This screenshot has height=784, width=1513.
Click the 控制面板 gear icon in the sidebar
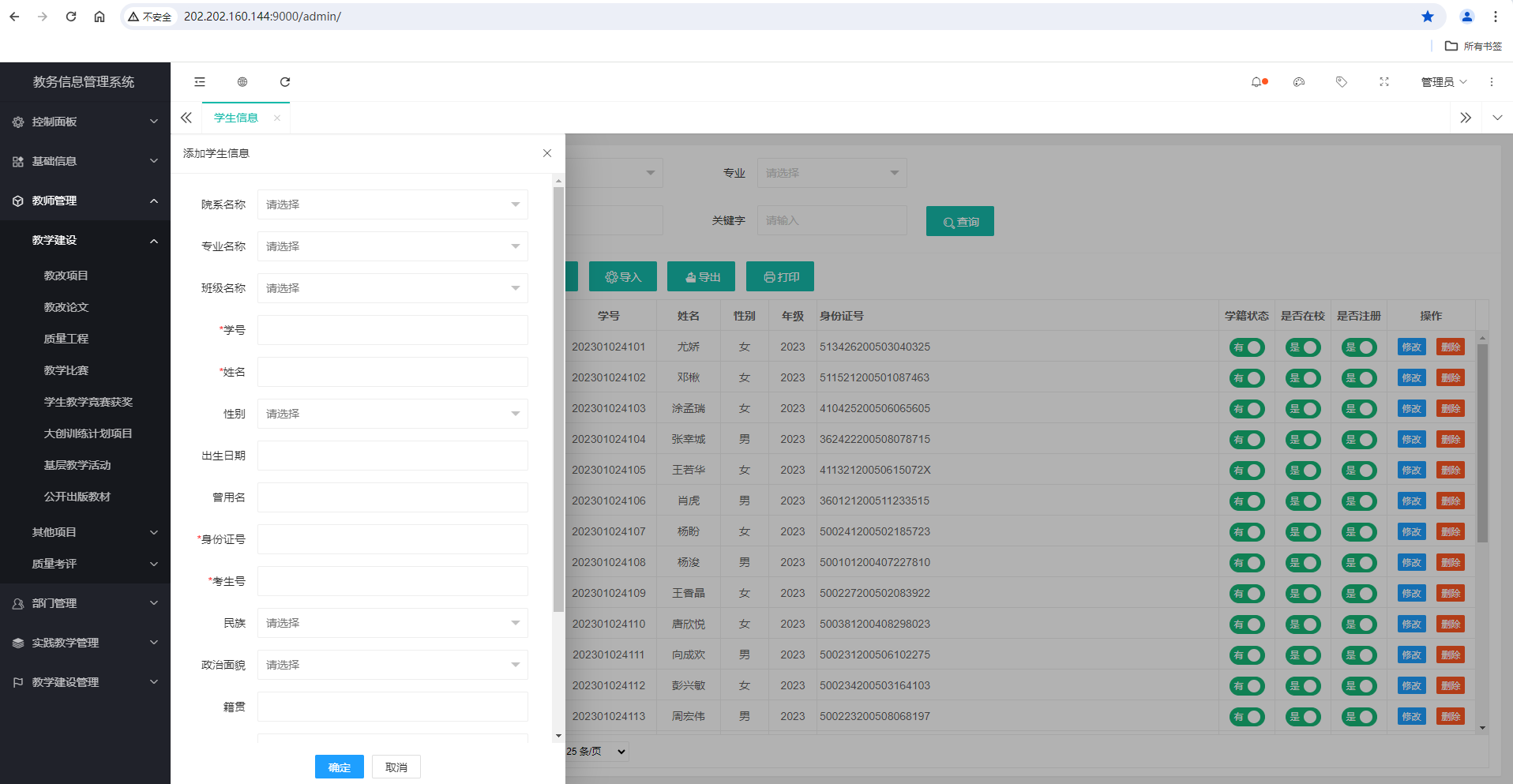(x=18, y=122)
